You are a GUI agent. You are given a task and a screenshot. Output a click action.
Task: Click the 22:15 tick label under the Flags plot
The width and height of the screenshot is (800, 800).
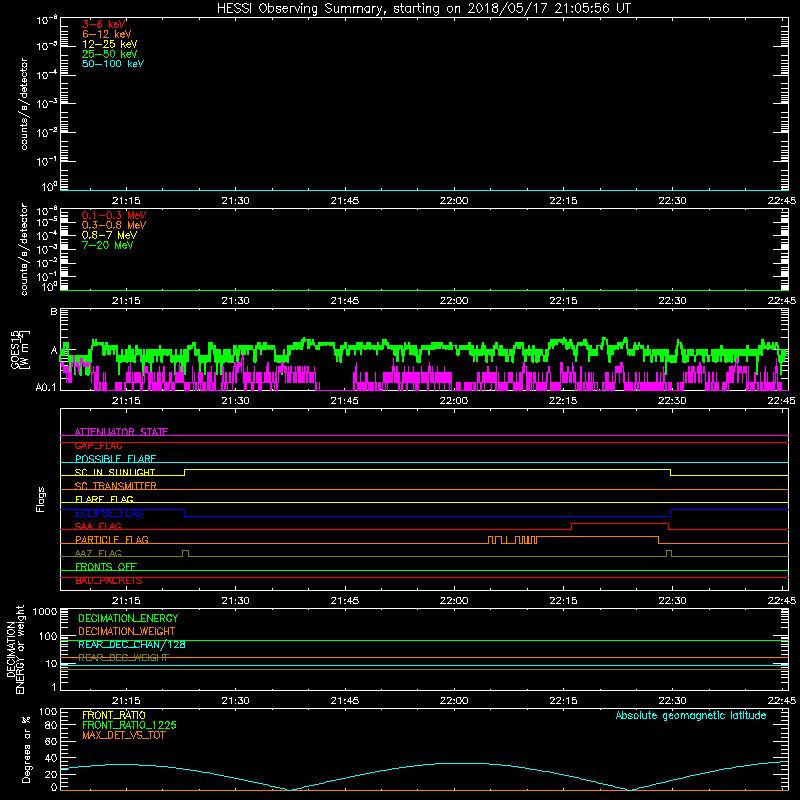coord(563,601)
